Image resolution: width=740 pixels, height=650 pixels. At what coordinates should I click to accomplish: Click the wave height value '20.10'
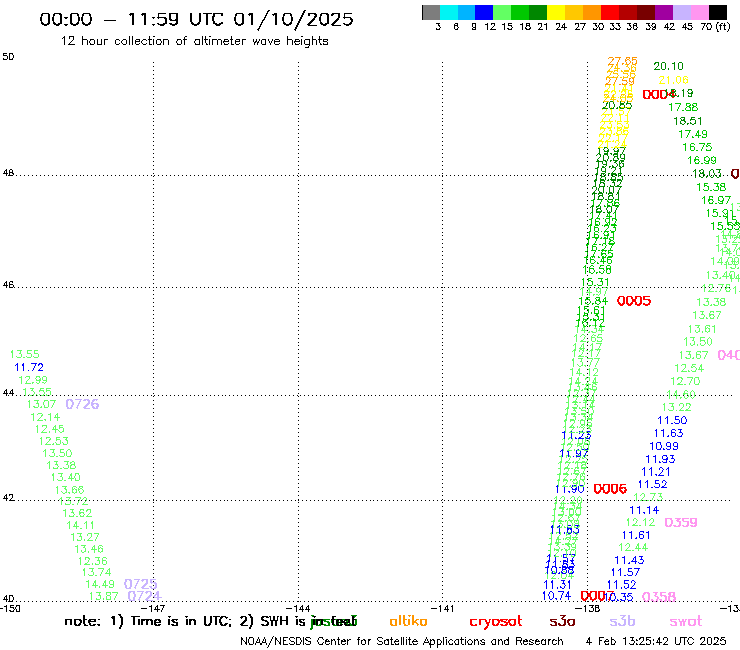click(x=668, y=66)
